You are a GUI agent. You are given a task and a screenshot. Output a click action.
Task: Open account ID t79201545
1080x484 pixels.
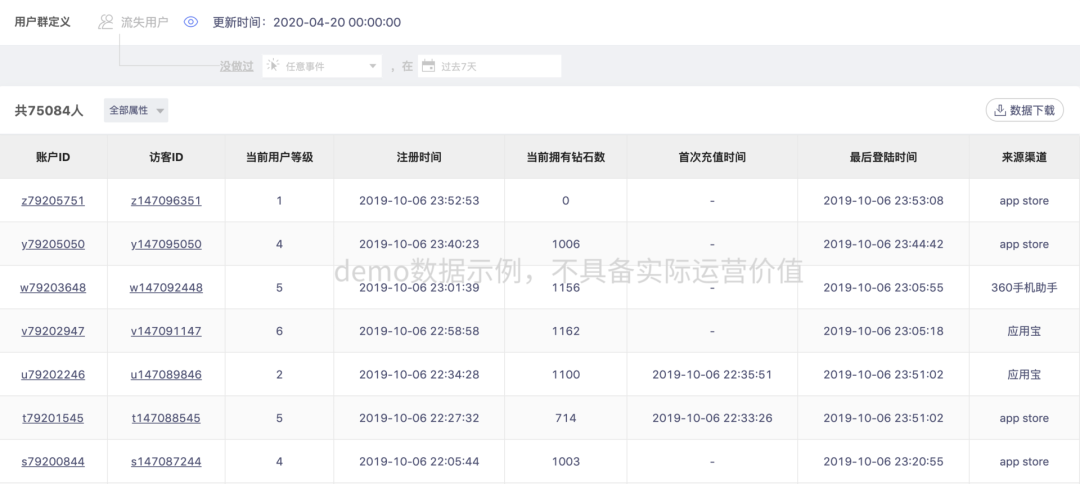pyautogui.click(x=53, y=418)
